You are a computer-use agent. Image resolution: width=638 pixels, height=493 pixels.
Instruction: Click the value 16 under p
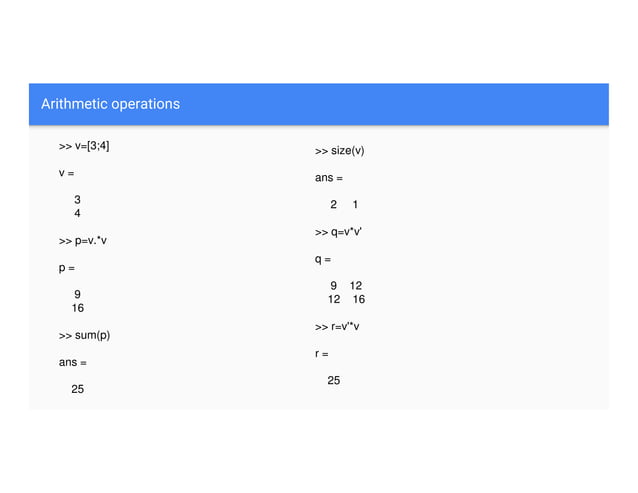coord(78,308)
